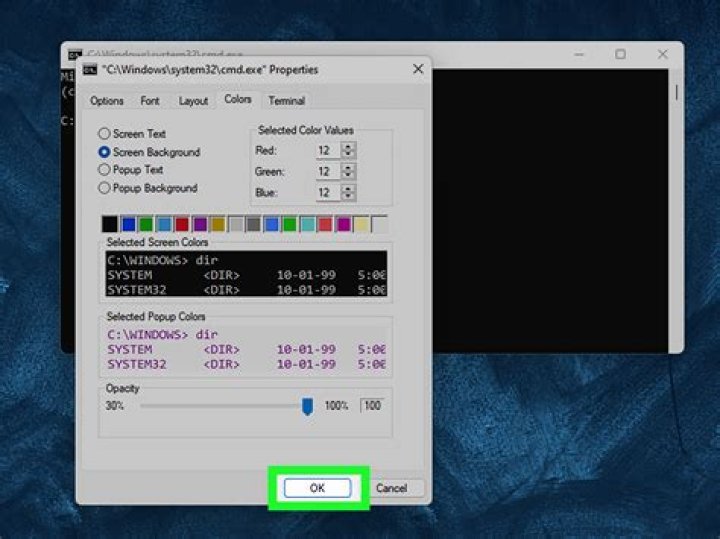This screenshot has height=539, width=720.
Task: Click the Green value input field
Action: 328,172
